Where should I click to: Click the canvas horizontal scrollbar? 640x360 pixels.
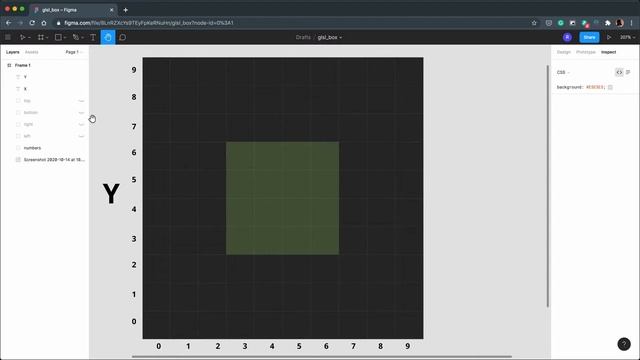(322, 357)
